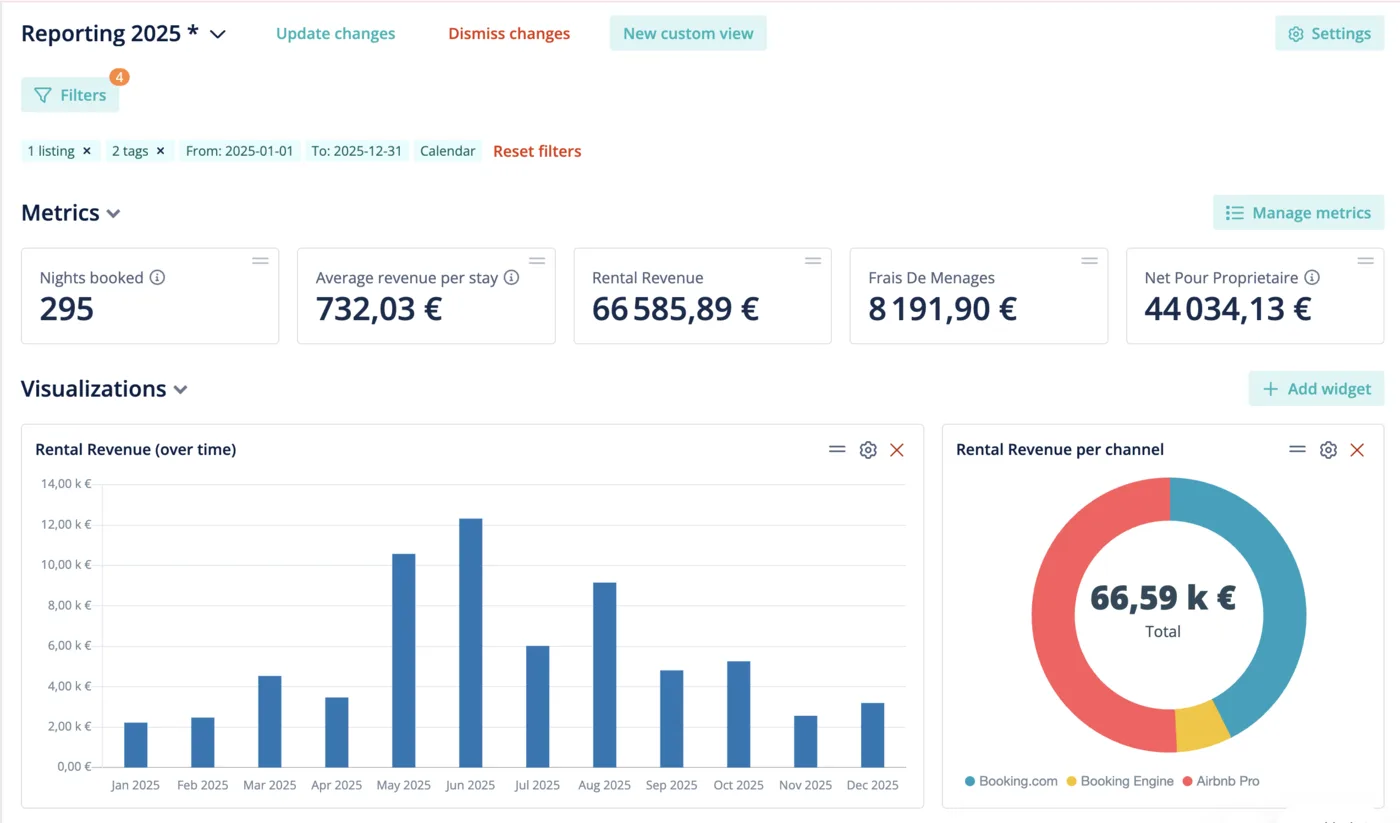Click Reset filters link

tap(537, 151)
